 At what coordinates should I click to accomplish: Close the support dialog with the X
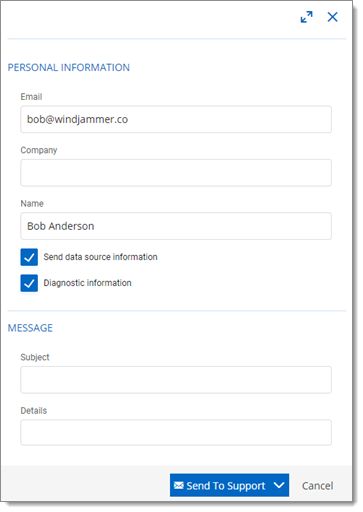(x=332, y=17)
